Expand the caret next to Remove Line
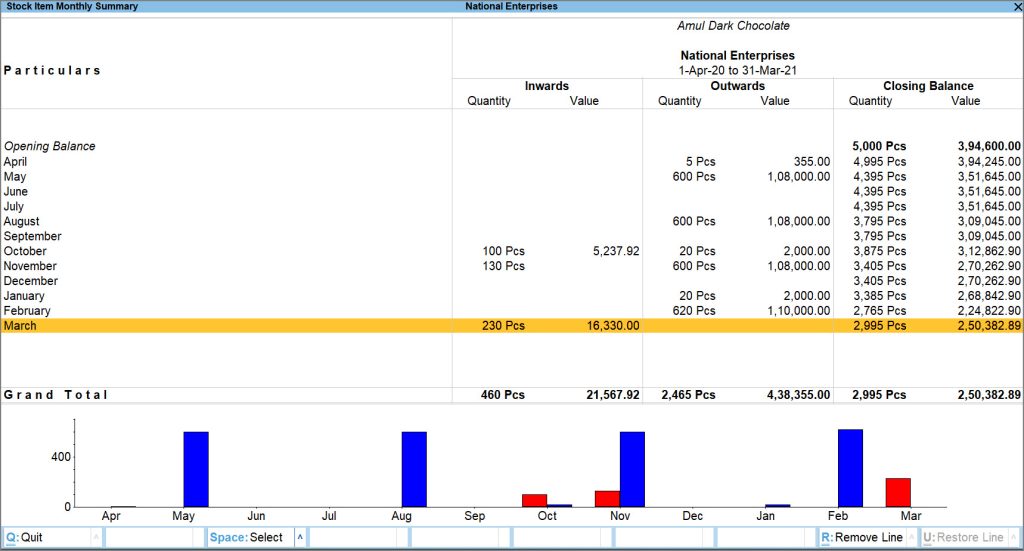The height and width of the screenshot is (551, 1024). click(x=911, y=537)
